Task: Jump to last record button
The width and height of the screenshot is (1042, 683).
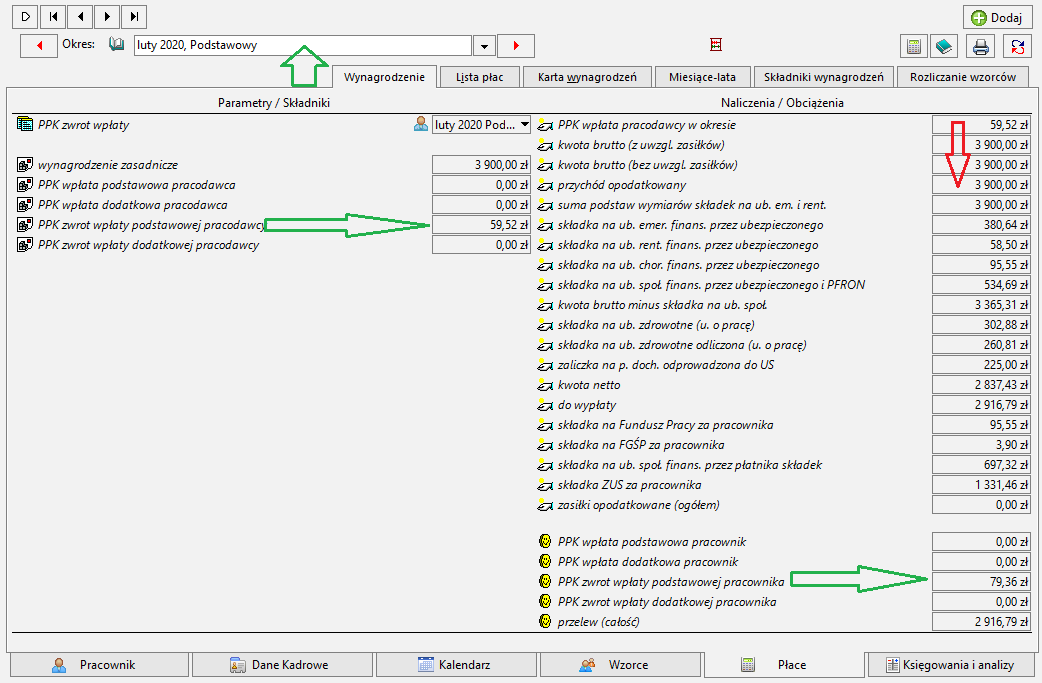Action: tap(134, 17)
